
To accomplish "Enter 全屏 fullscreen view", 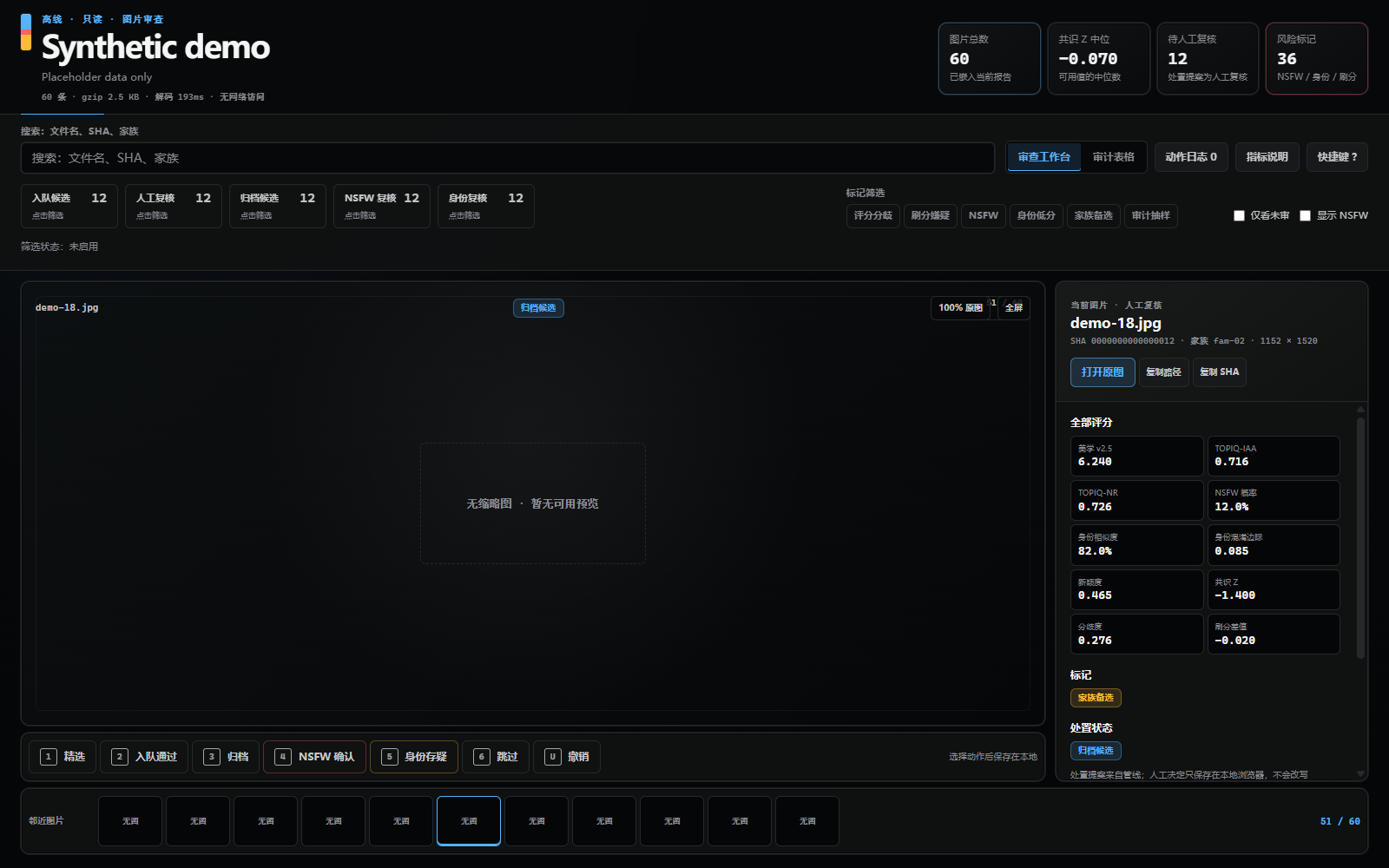I will click(x=1014, y=308).
